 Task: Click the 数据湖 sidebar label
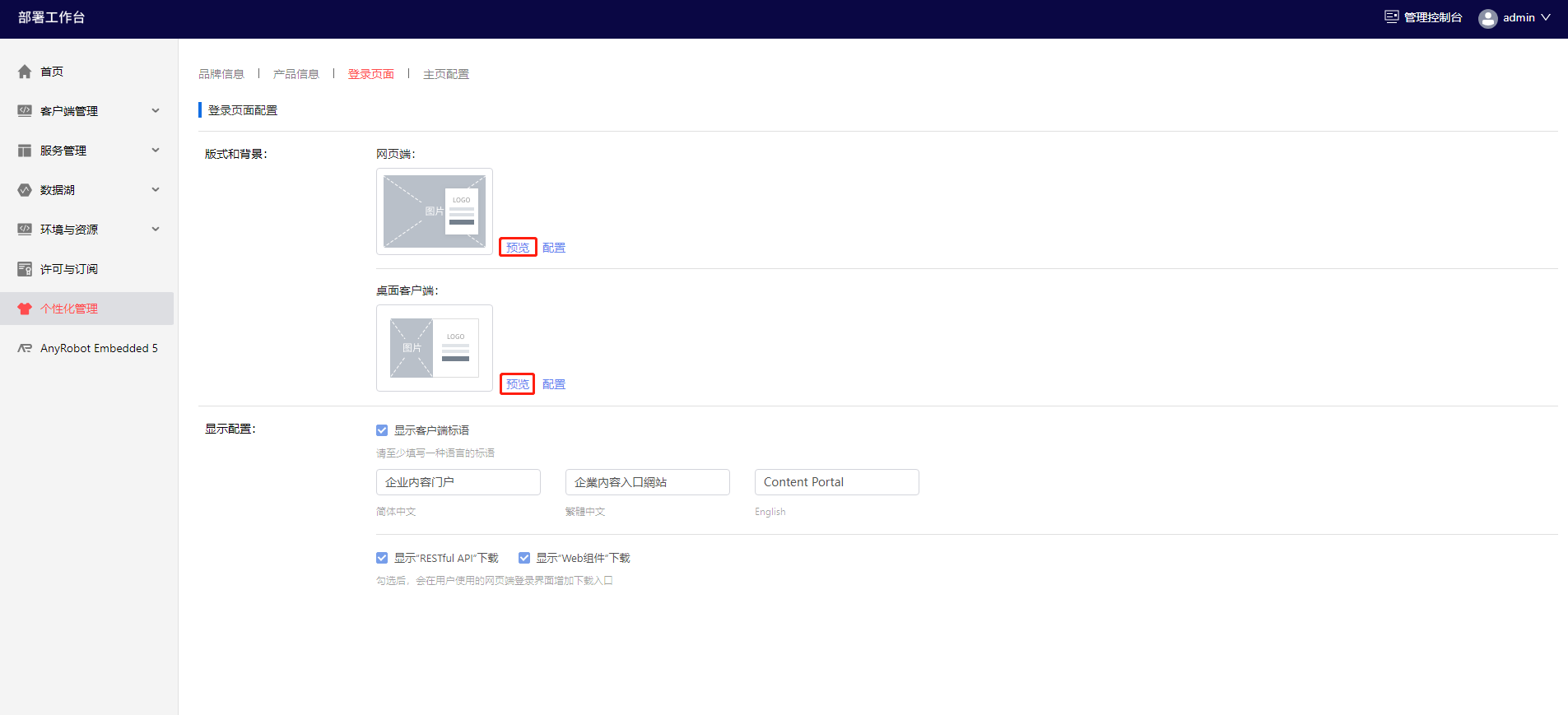(x=58, y=190)
